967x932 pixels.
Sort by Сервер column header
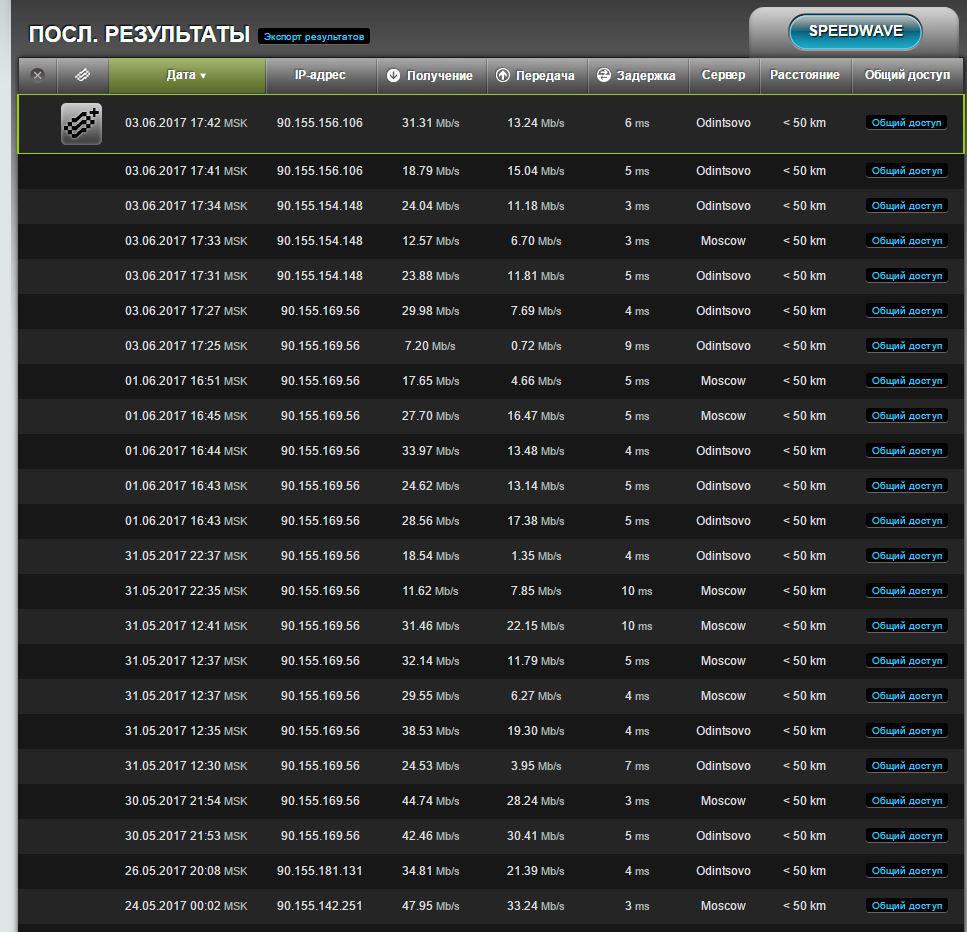click(x=724, y=75)
